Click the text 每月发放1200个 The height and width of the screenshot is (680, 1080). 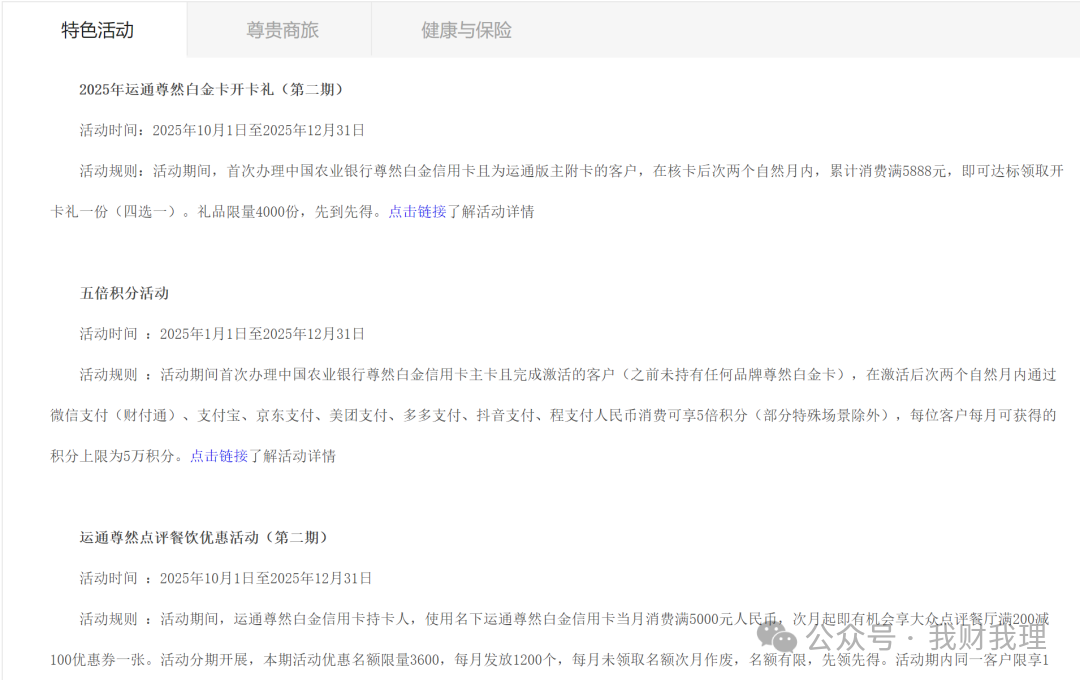[x=506, y=659]
